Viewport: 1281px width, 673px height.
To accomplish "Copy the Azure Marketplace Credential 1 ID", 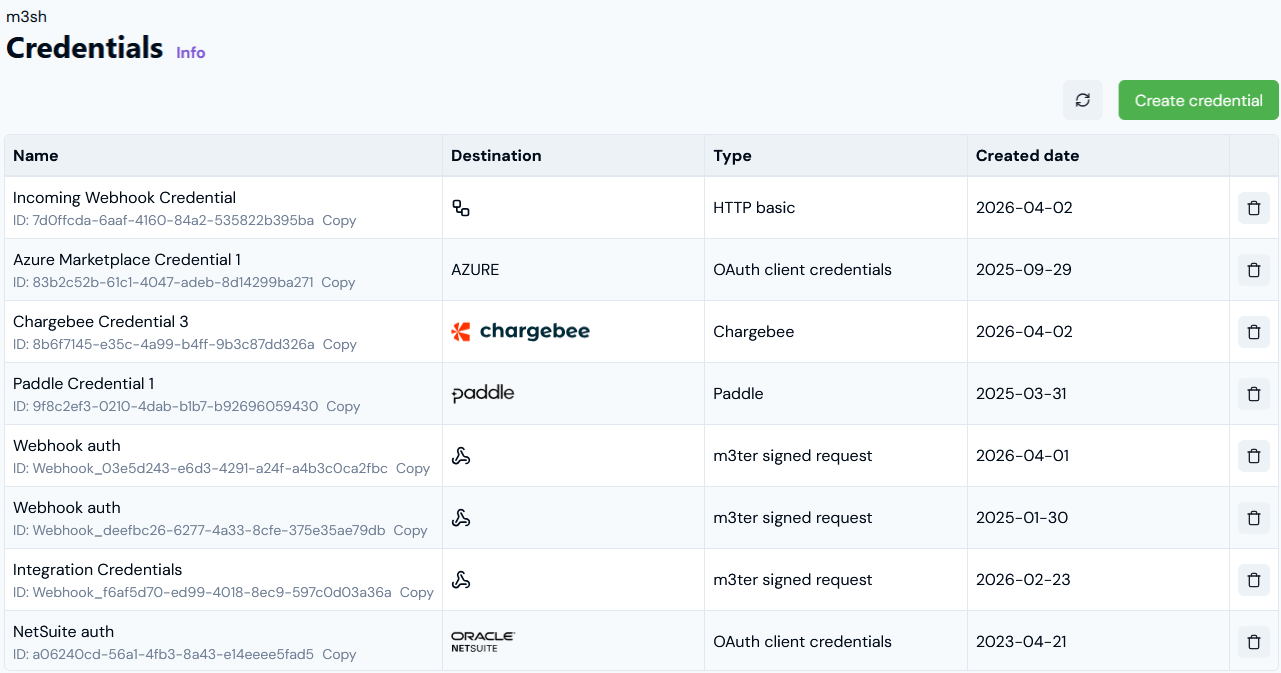I will [338, 282].
